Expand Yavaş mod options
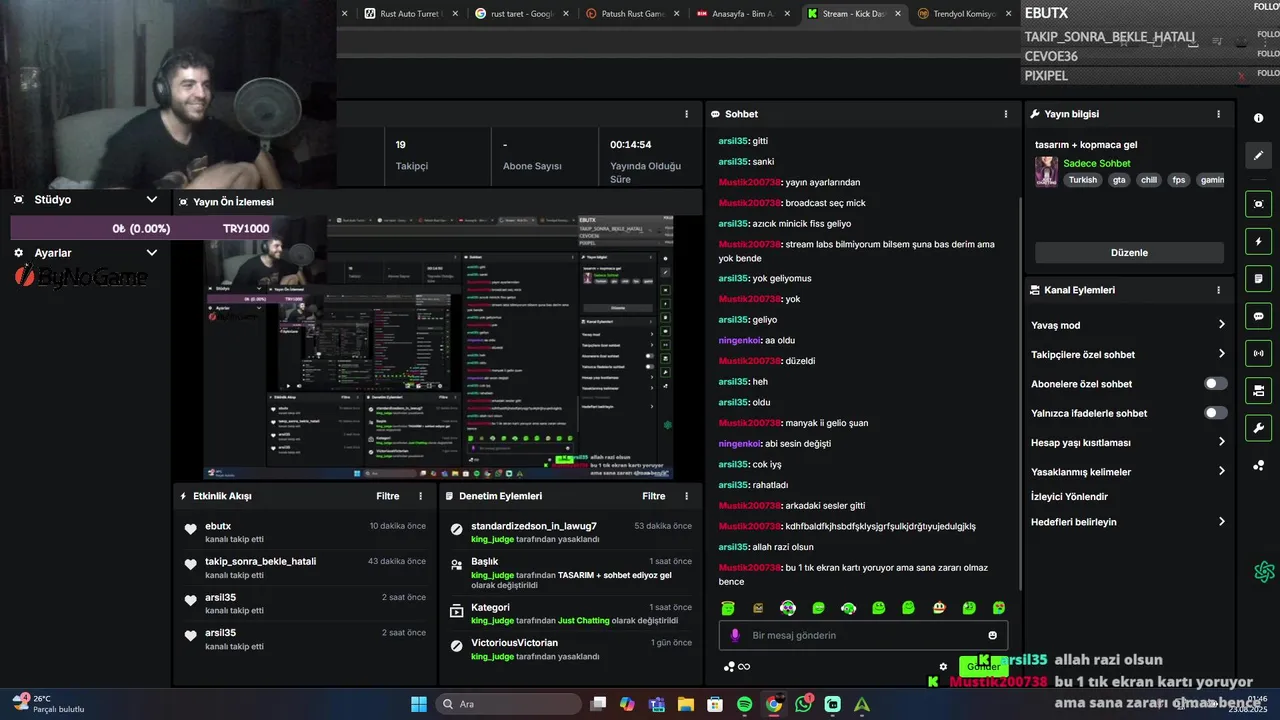1280x720 pixels. click(x=1221, y=325)
